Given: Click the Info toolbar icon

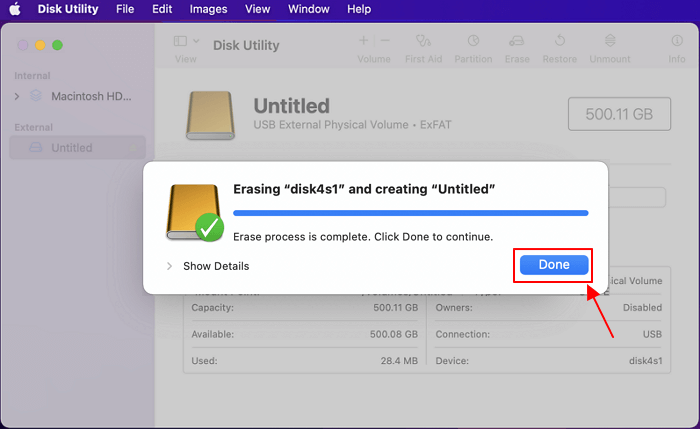Looking at the screenshot, I should pos(677,42).
